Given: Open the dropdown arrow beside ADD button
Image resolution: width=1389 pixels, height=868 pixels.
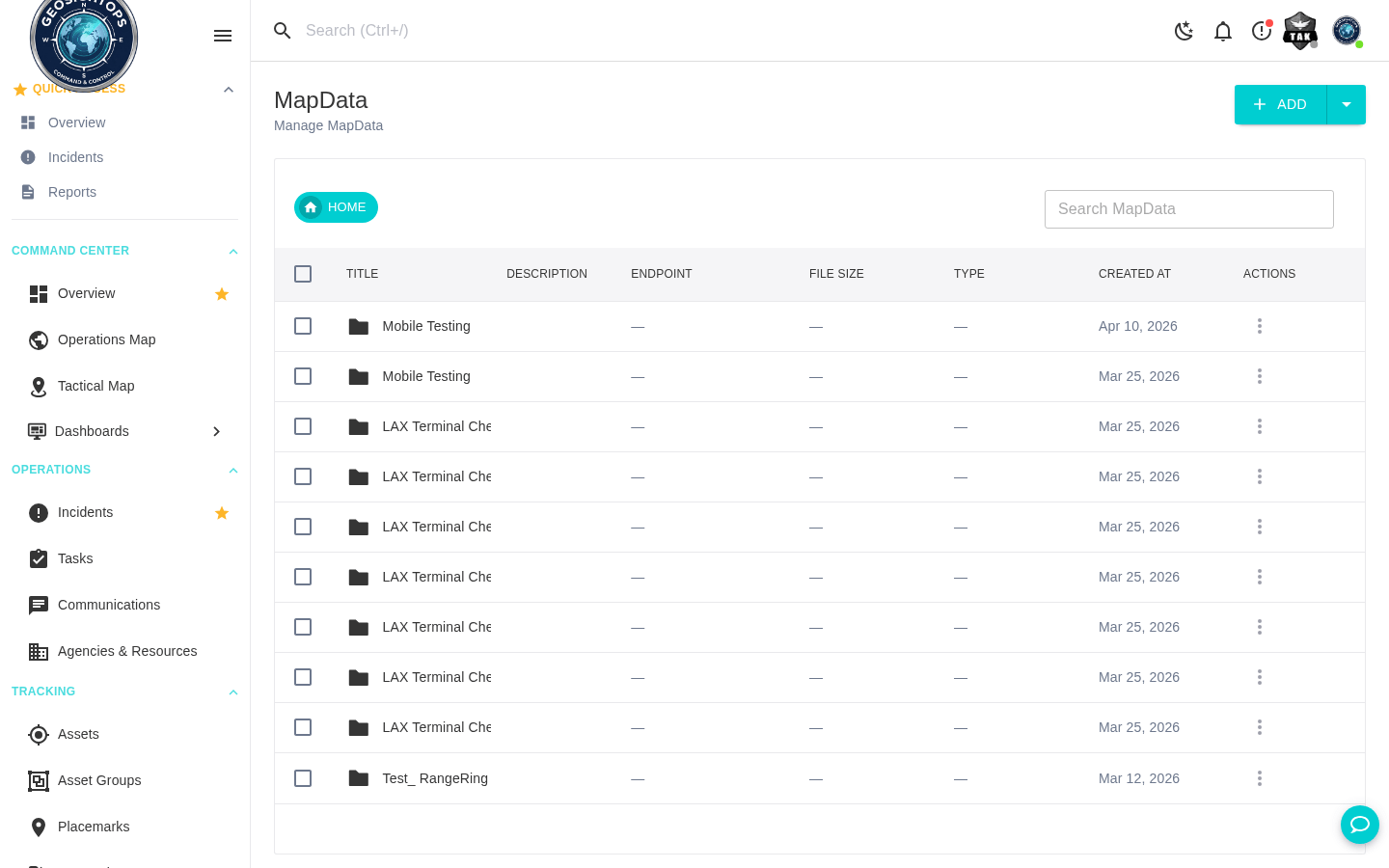Looking at the screenshot, I should coord(1347,104).
